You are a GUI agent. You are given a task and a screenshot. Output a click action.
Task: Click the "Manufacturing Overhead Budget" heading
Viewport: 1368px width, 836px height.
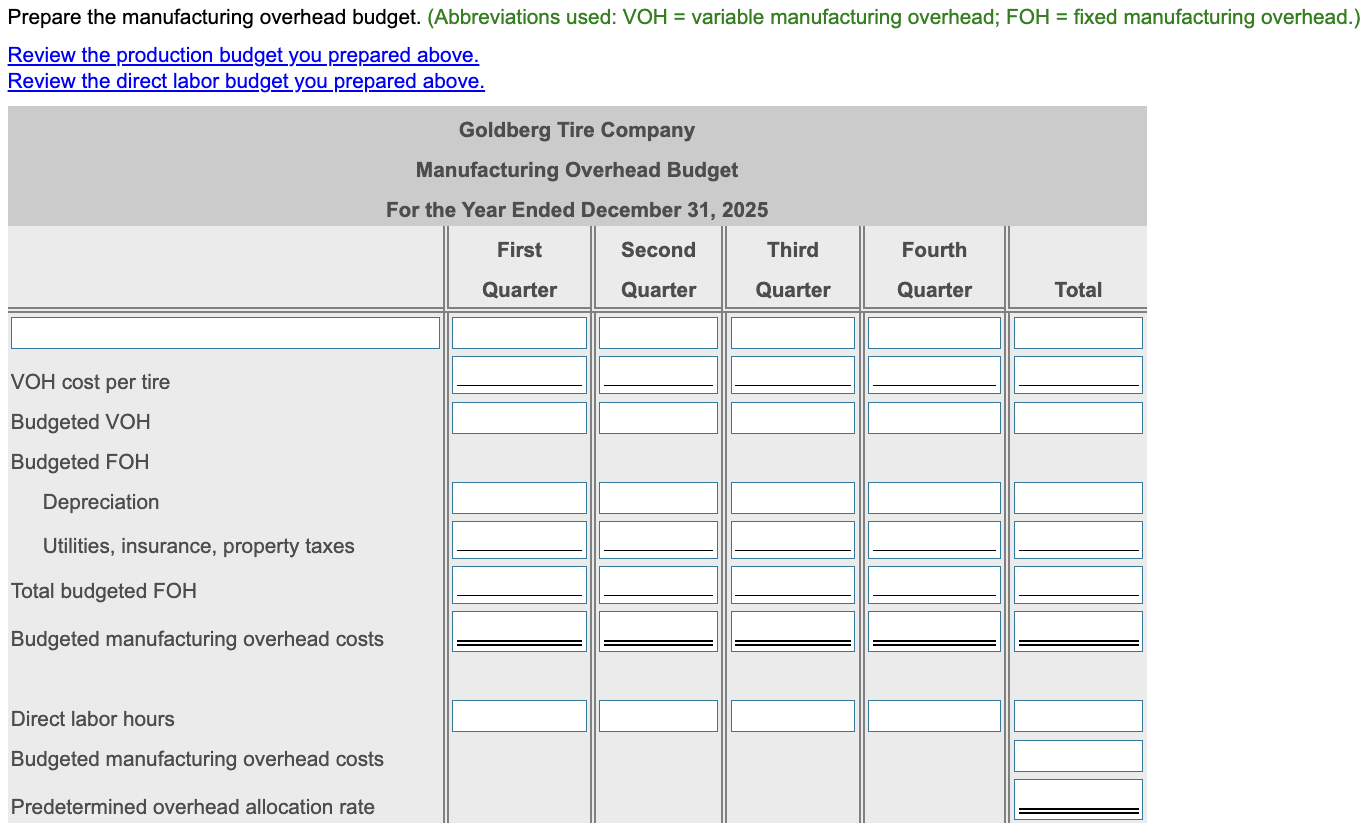577,170
